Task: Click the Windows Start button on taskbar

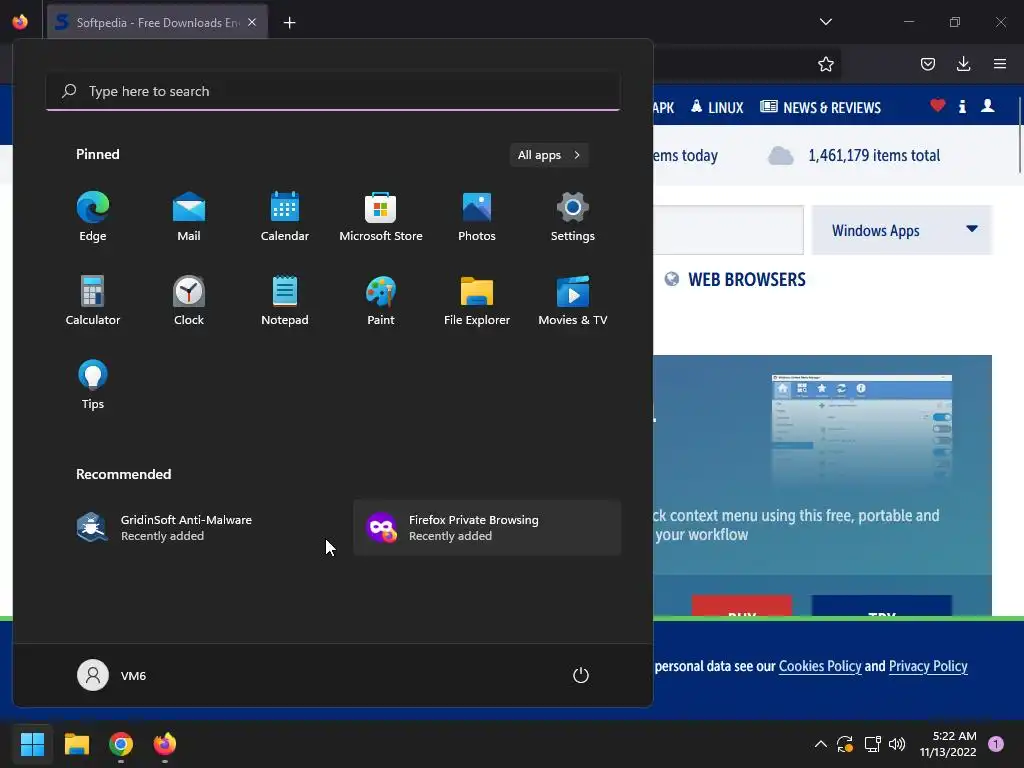Action: tap(32, 744)
